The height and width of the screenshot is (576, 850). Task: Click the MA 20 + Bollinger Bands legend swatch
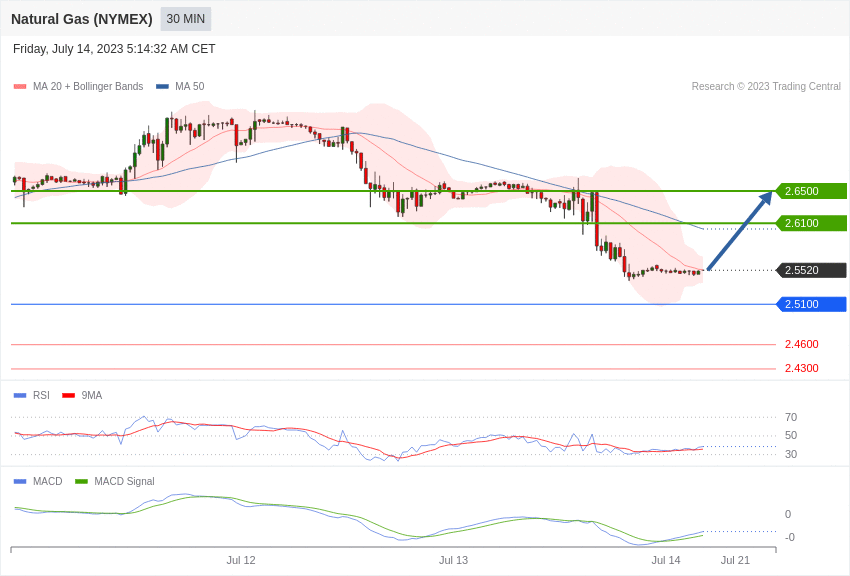[20, 86]
